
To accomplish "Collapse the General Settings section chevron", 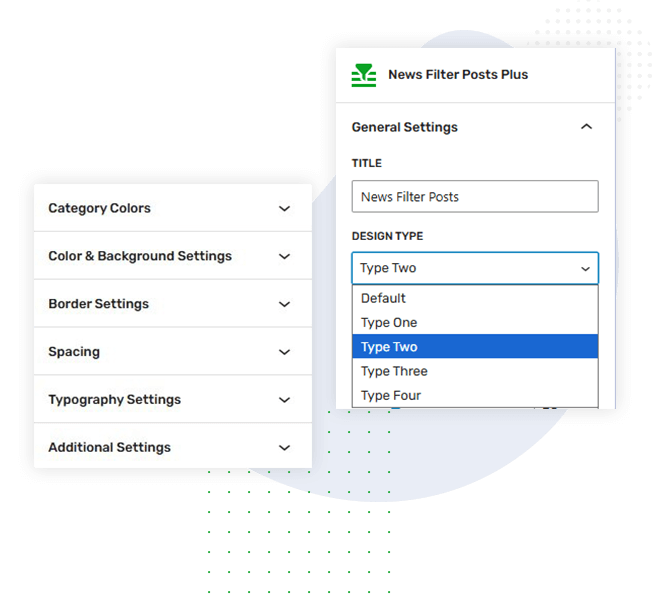I will tap(586, 127).
